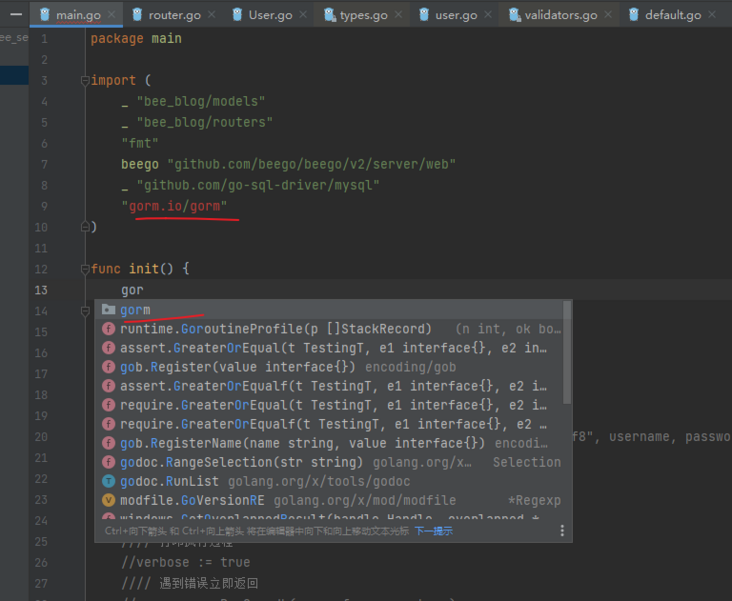Viewport: 732px width, 601px height.
Task: Choose runtime.GoroutineProfile from completion list
Action: [x=275, y=329]
